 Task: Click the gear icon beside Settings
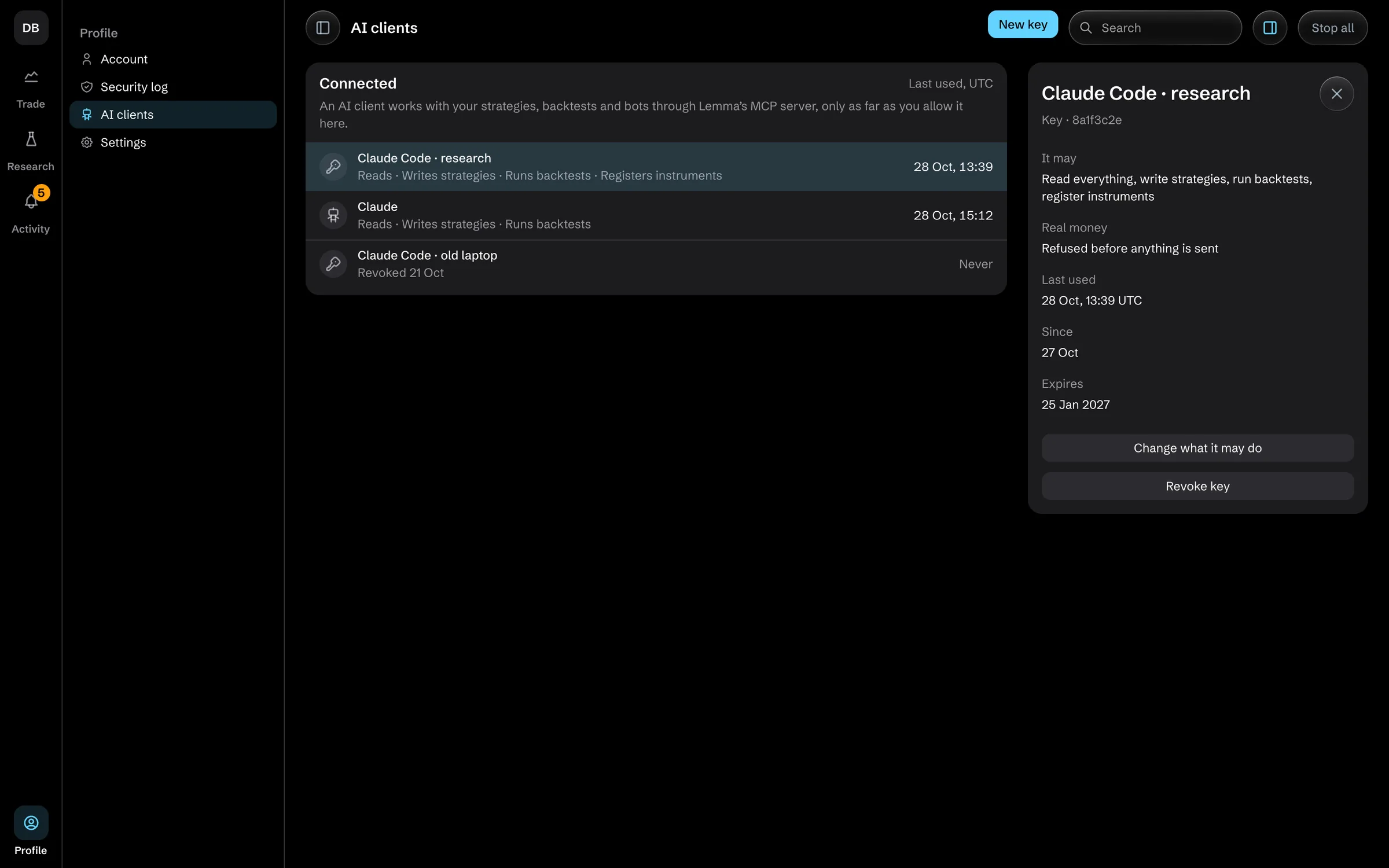coord(87,142)
